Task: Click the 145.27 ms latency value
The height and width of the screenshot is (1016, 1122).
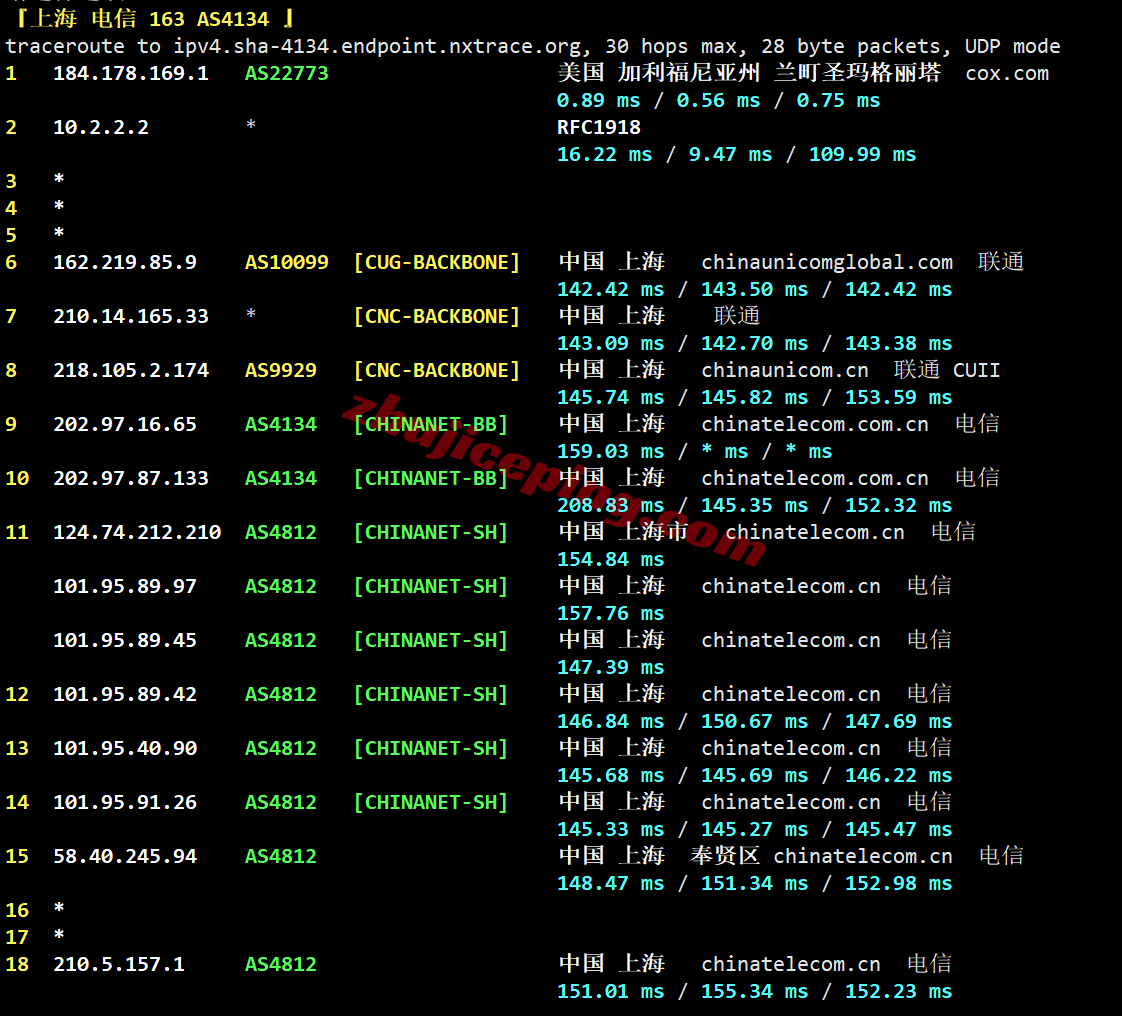Action: click(754, 830)
